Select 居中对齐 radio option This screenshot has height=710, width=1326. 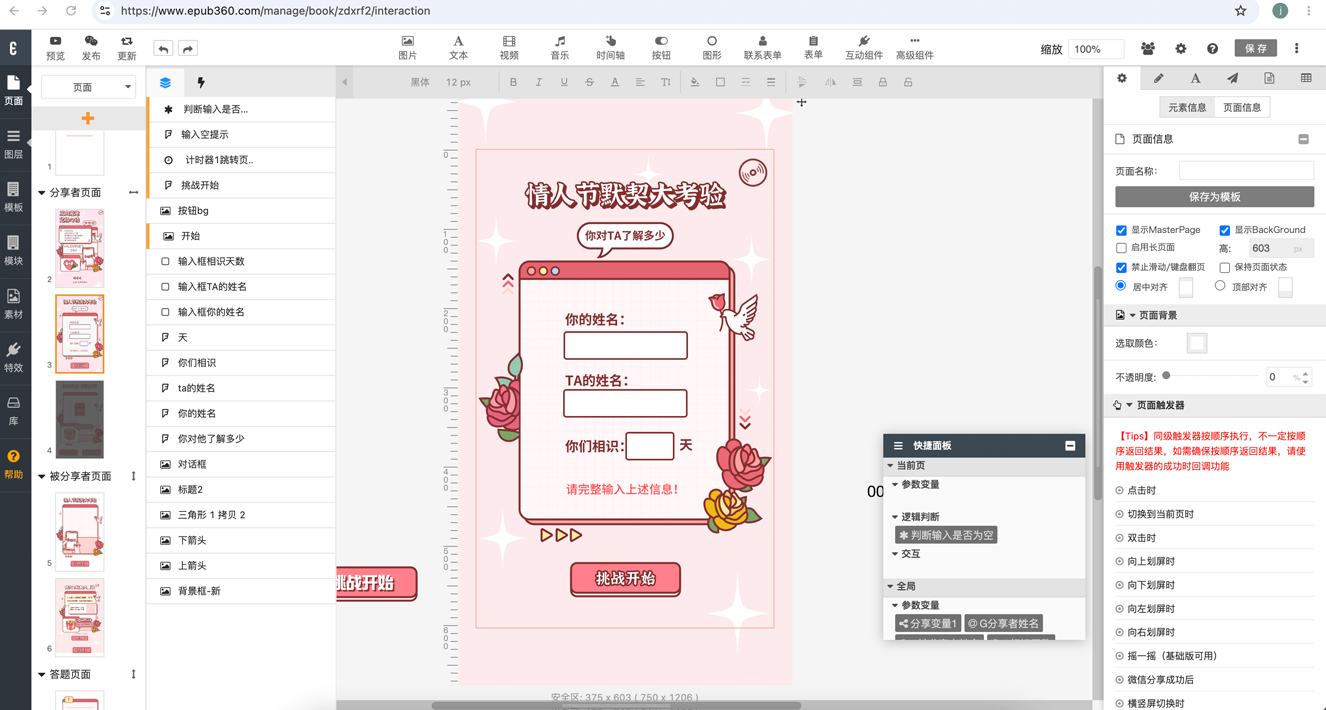pyautogui.click(x=1121, y=286)
